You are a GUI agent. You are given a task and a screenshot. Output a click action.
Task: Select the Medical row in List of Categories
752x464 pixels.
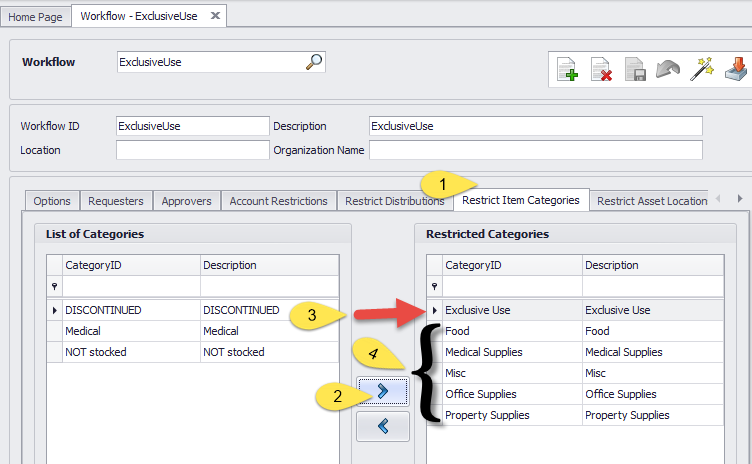pos(130,331)
